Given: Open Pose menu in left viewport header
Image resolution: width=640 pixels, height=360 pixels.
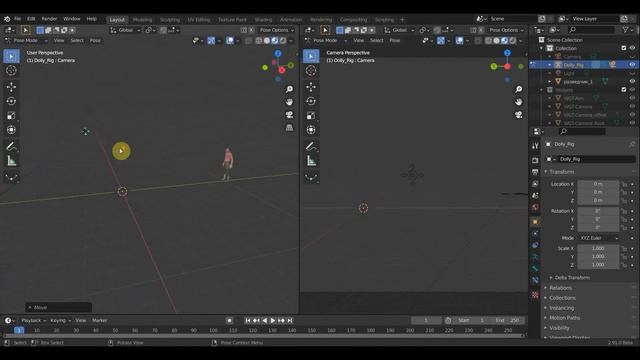Looking at the screenshot, I should point(95,40).
